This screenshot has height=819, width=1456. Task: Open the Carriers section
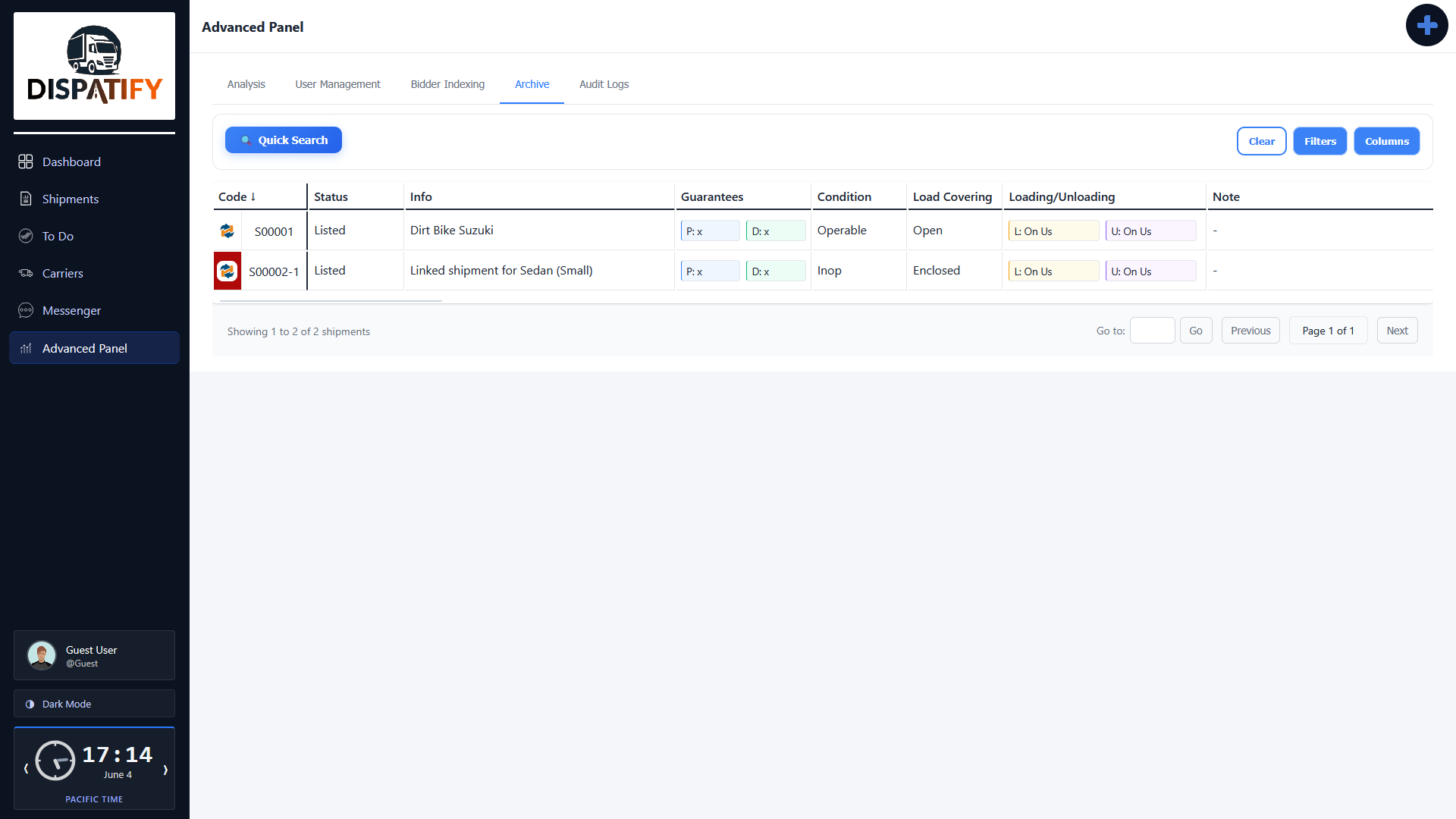(94, 273)
